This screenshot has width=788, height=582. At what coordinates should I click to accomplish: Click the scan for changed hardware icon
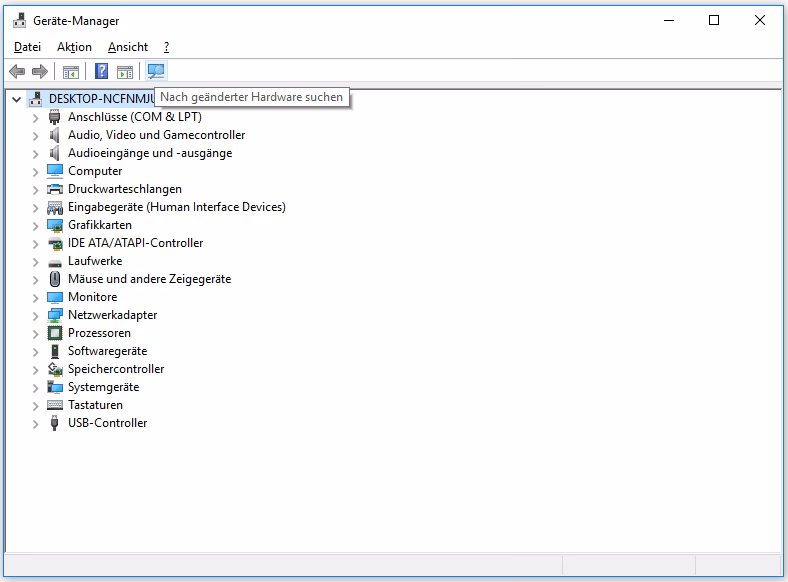click(156, 71)
